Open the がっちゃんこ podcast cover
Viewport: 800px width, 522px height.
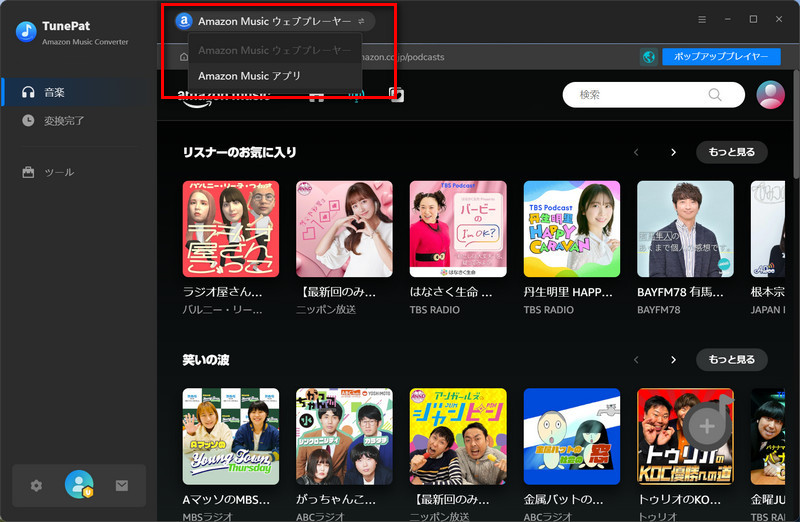click(344, 436)
